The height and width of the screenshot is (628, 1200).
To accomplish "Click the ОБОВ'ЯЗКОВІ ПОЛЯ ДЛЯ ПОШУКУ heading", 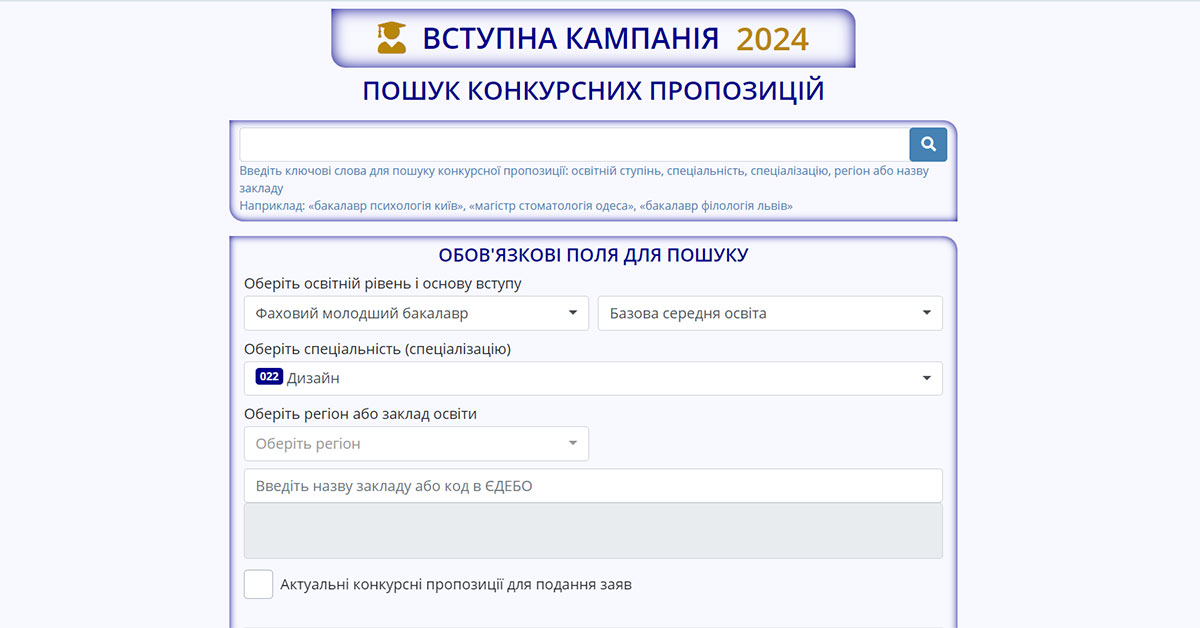I will 593,255.
